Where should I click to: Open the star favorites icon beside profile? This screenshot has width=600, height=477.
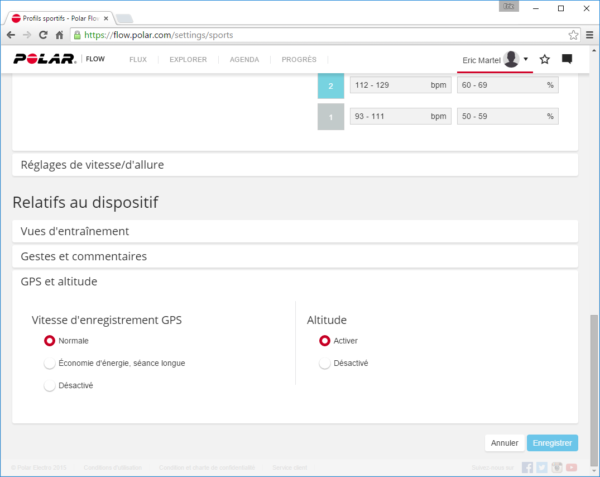point(544,60)
